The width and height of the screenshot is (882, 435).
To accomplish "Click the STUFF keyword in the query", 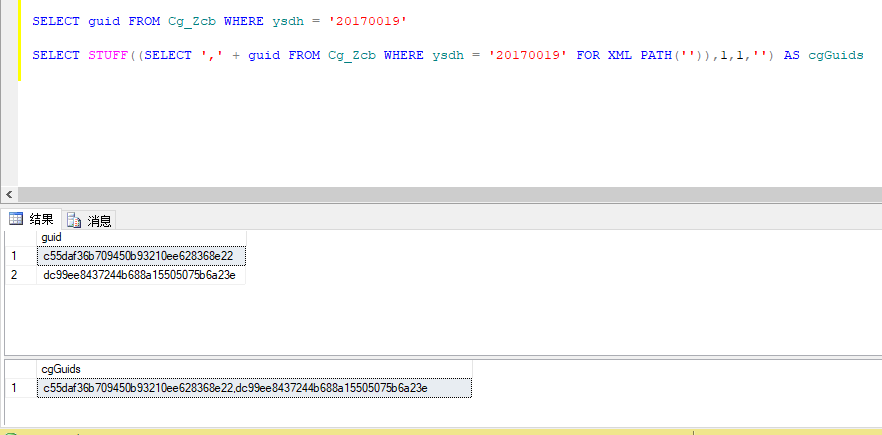I will pyautogui.click(x=108, y=55).
